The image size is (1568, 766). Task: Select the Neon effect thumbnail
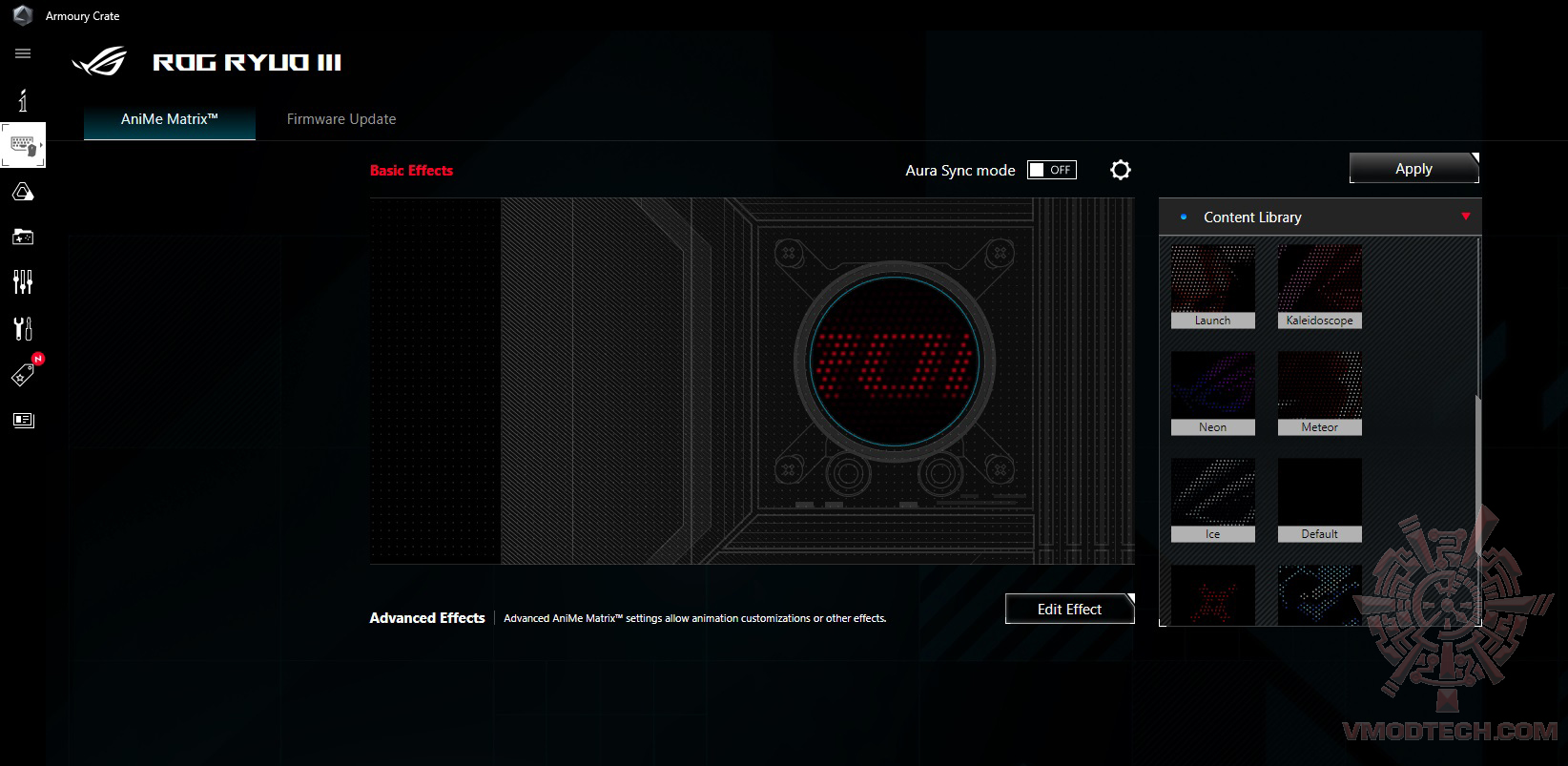coord(1213,393)
